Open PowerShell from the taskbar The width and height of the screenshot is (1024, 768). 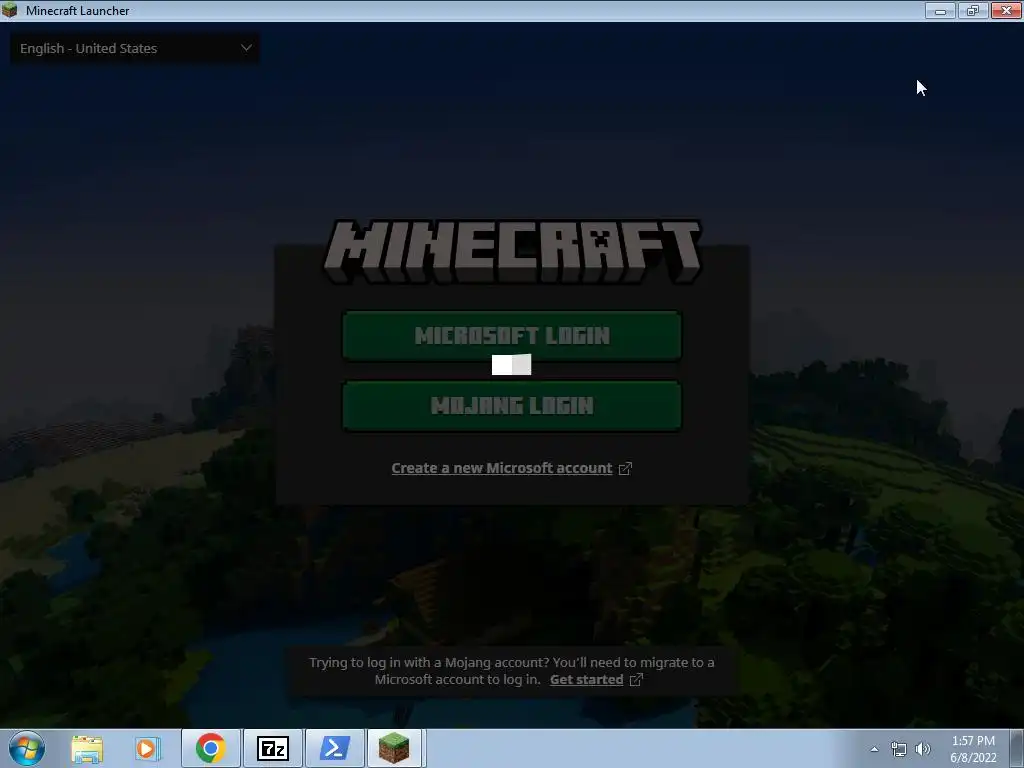[334, 748]
